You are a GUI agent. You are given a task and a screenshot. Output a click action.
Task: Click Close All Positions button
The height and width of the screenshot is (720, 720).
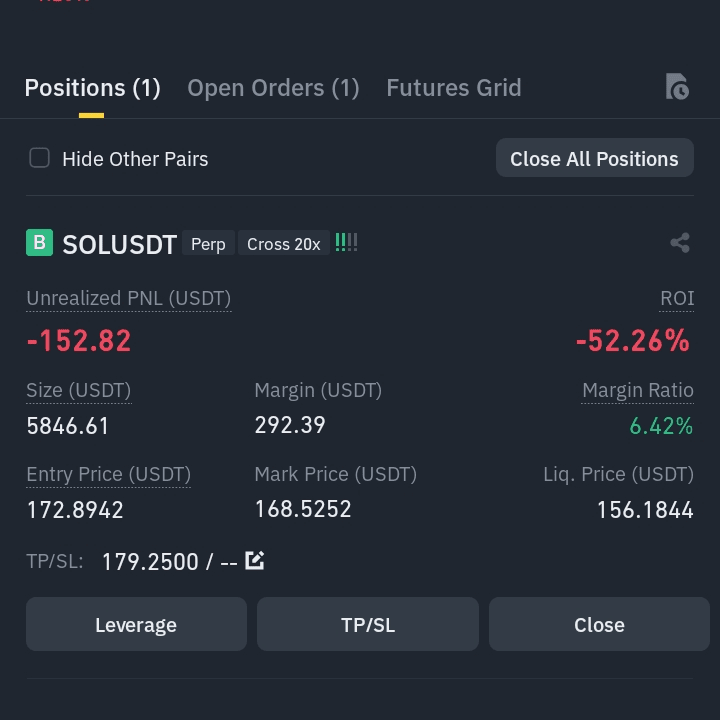(x=595, y=158)
